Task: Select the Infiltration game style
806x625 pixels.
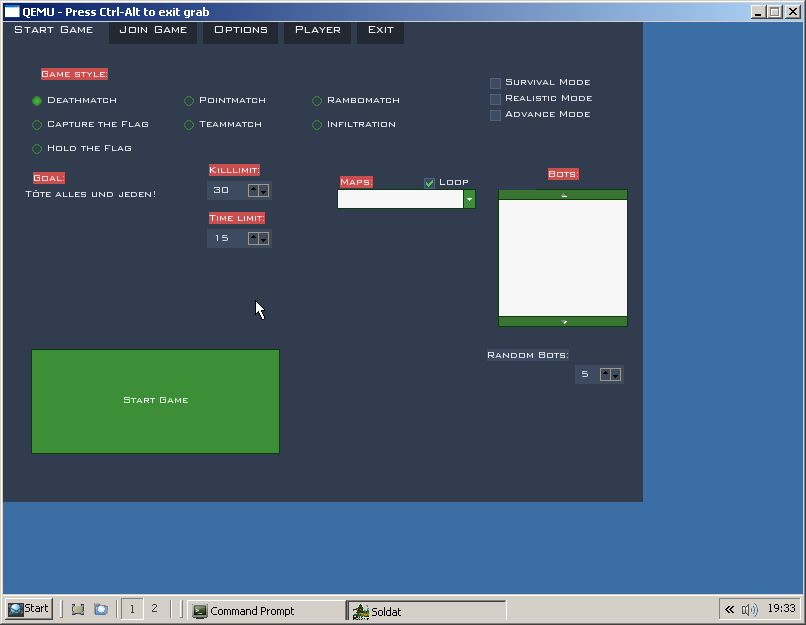Action: pyautogui.click(x=317, y=125)
